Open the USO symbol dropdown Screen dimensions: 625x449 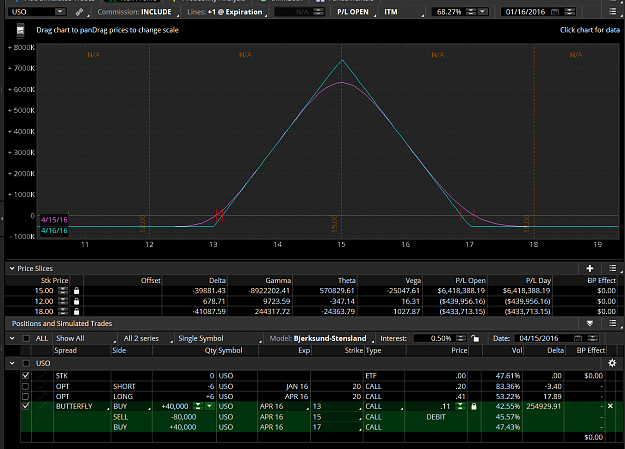[60, 12]
